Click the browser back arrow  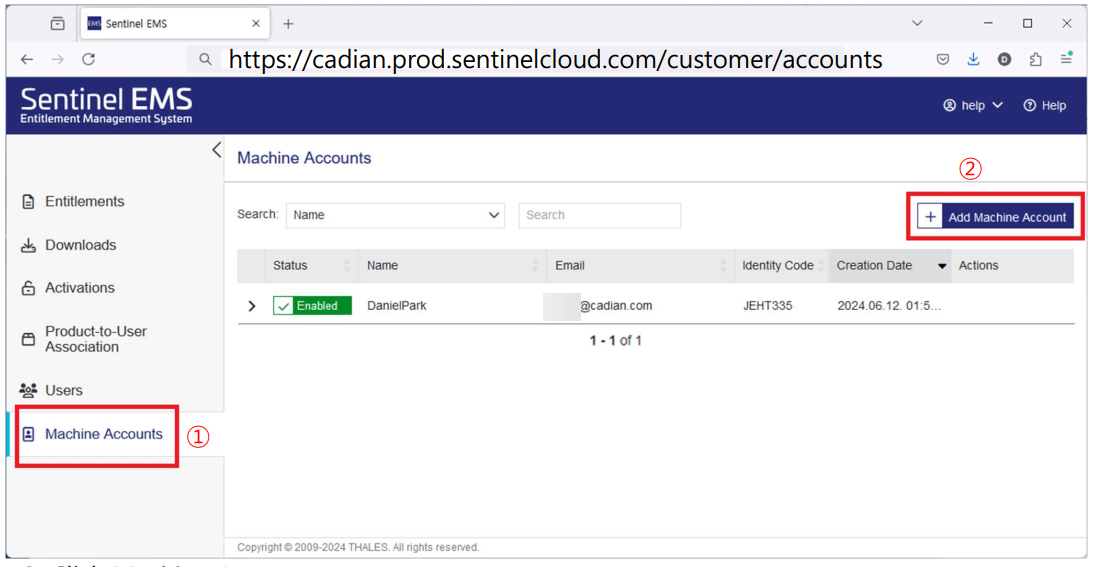click(x=27, y=60)
